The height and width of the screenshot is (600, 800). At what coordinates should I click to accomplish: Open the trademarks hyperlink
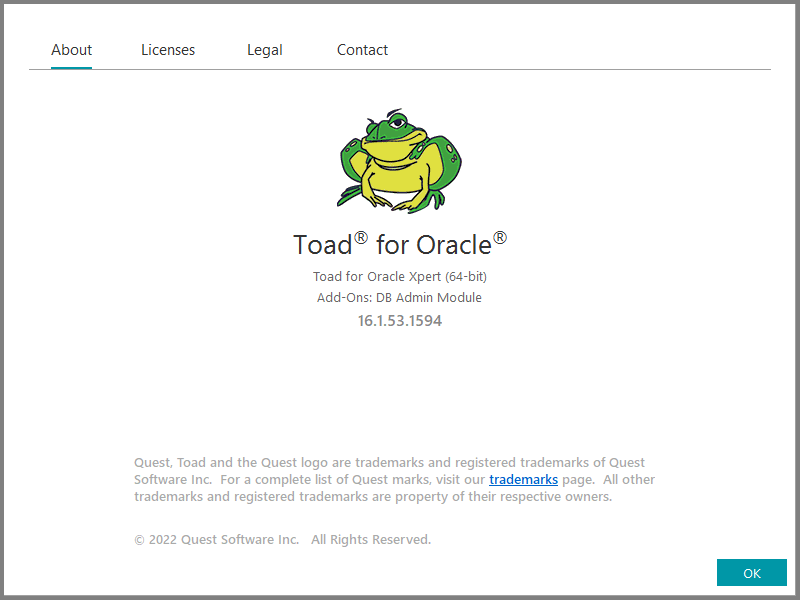click(x=523, y=480)
